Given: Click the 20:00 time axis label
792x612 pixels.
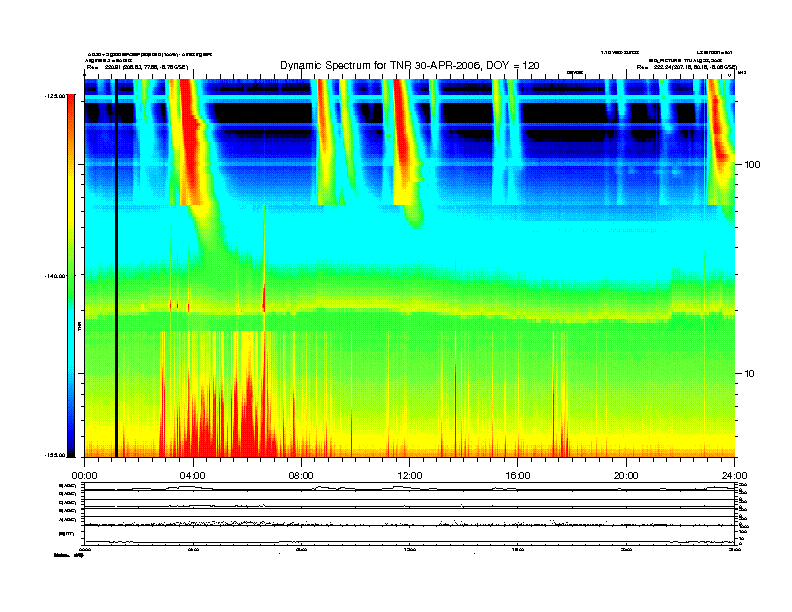Looking at the screenshot, I should tap(626, 476).
